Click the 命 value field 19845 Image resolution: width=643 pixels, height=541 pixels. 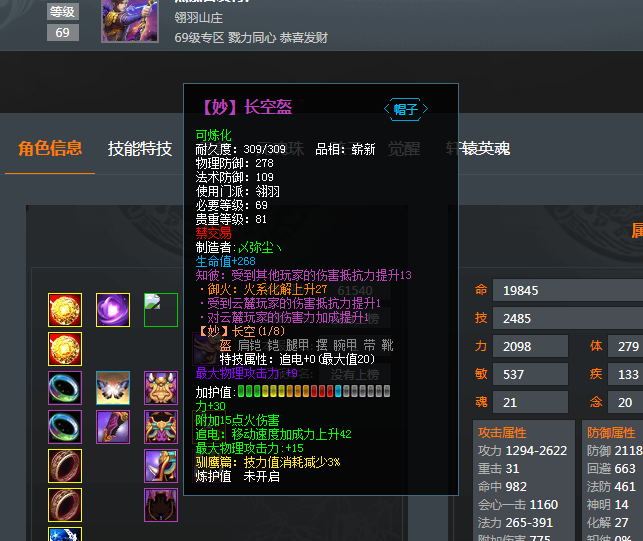(568, 290)
